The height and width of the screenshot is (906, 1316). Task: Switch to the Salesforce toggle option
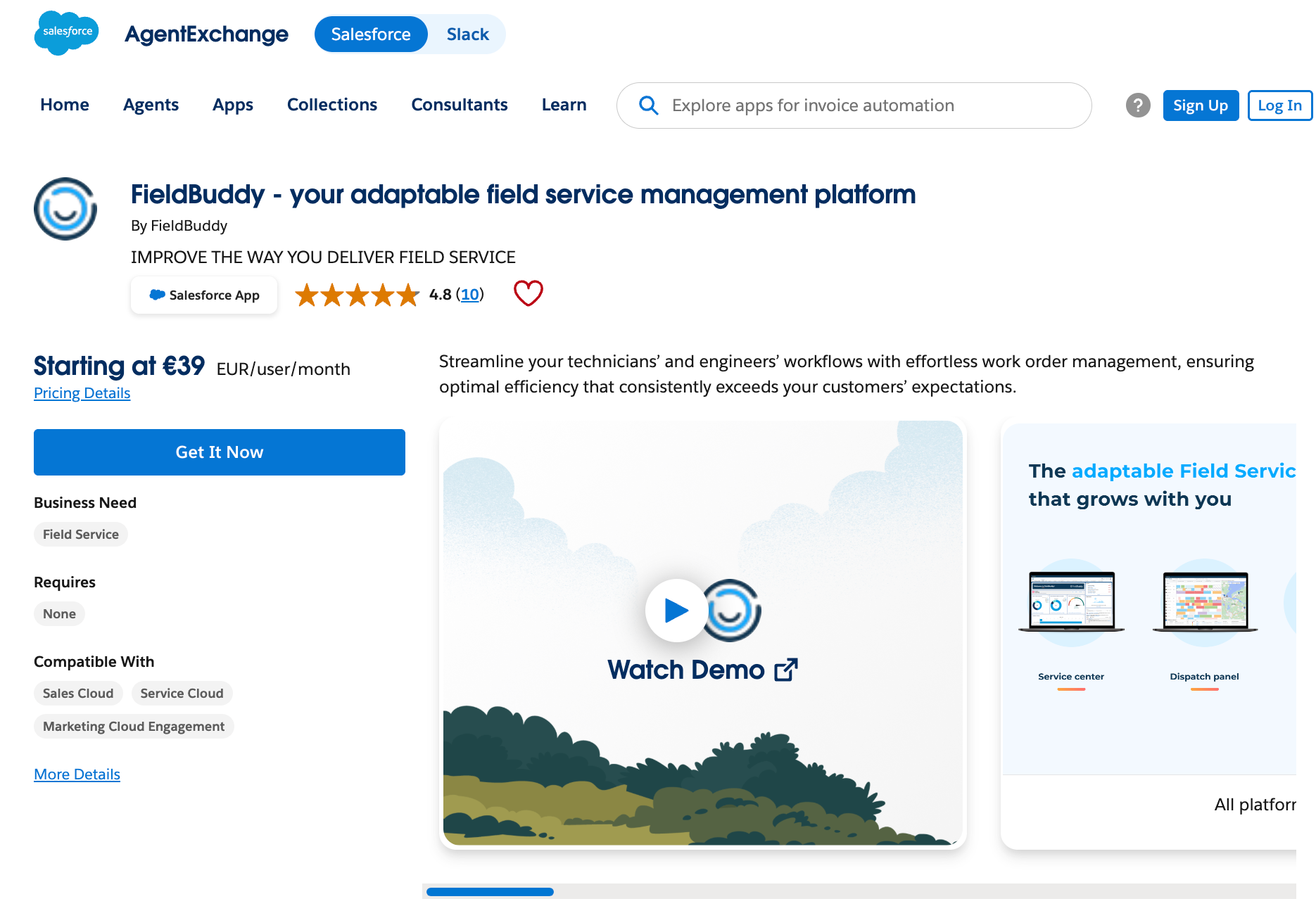tap(371, 34)
